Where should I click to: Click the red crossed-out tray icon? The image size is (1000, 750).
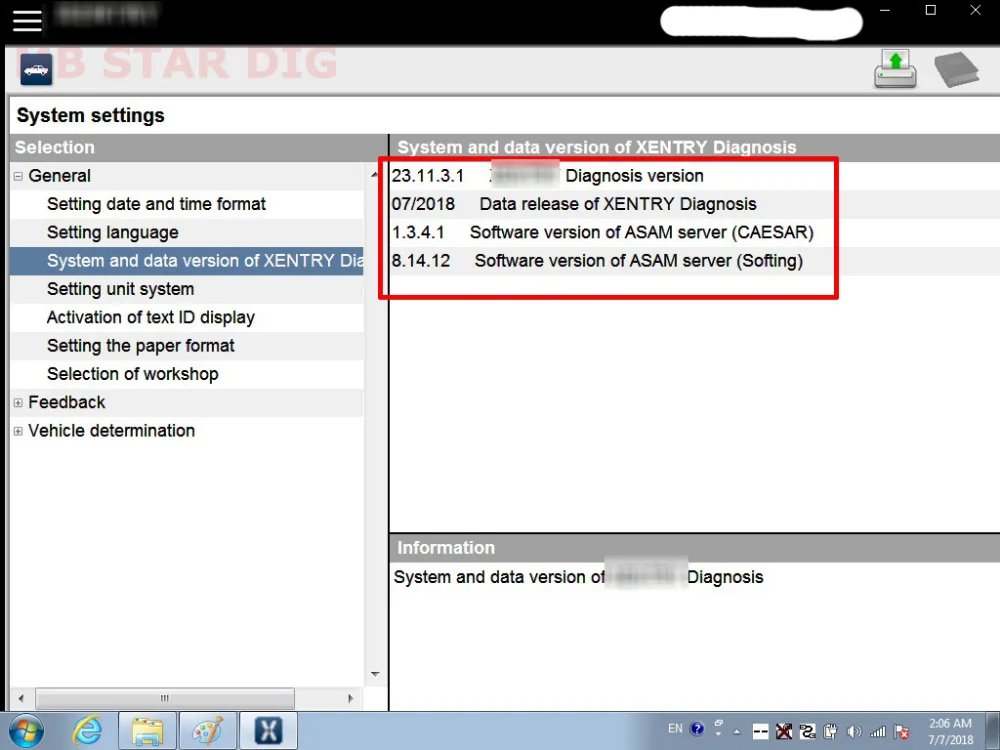(784, 731)
